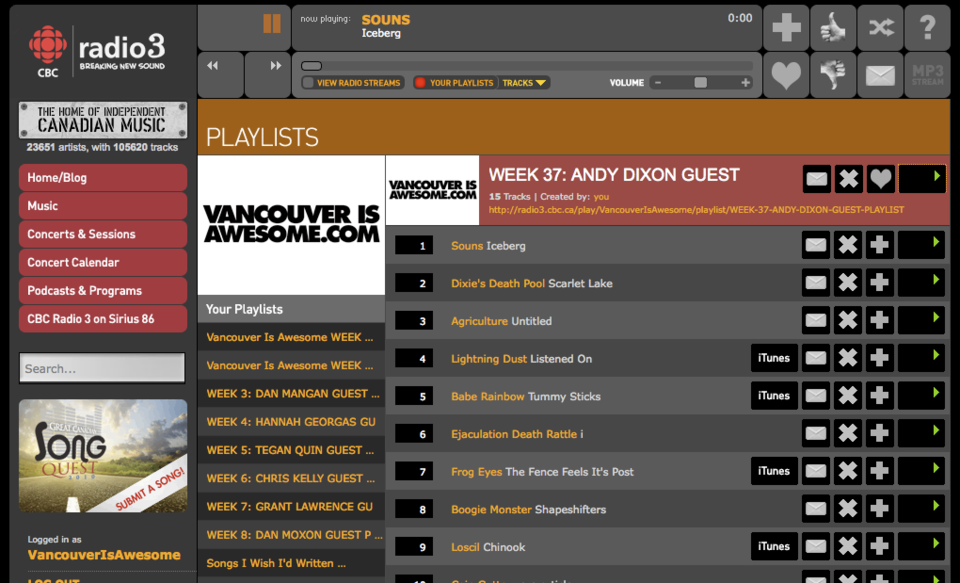Select Songs I Wish I'd Written playlist
Screen dimensions: 960x583
click(291, 563)
